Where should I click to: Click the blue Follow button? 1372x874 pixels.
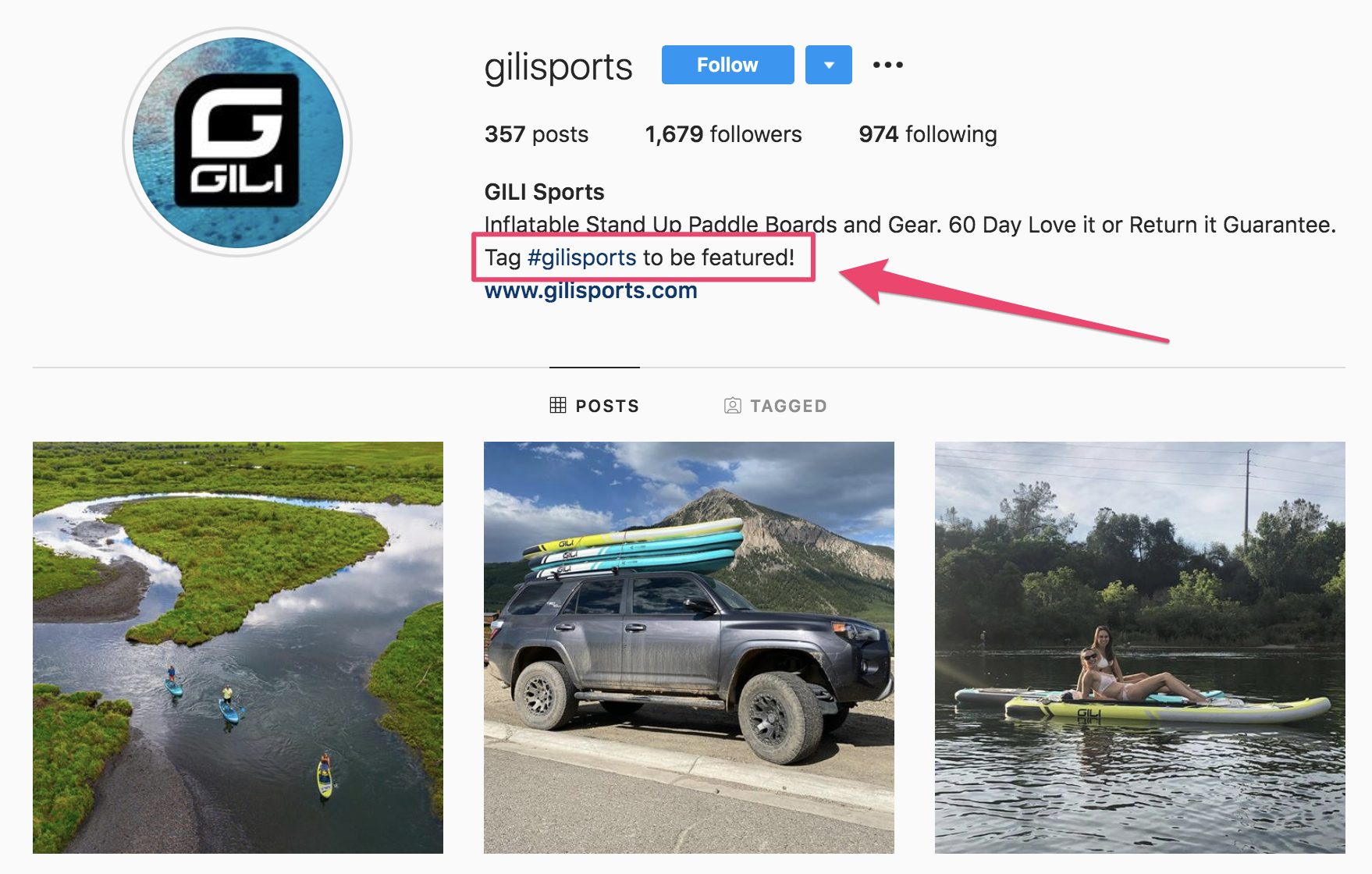[x=727, y=65]
